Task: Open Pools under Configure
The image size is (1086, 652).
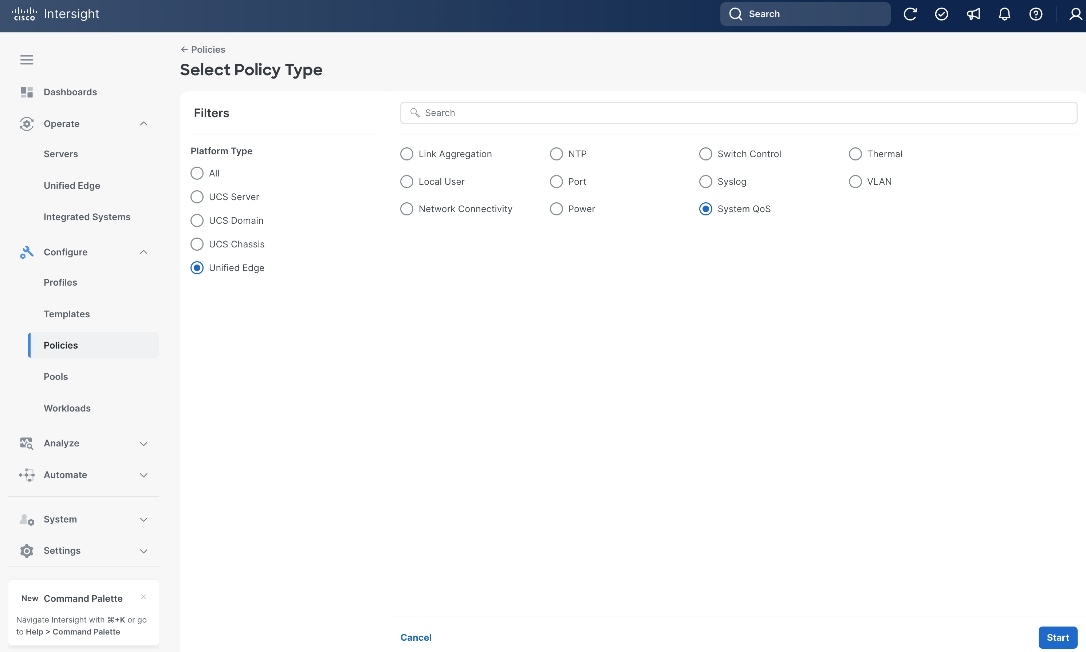Action: 55,377
